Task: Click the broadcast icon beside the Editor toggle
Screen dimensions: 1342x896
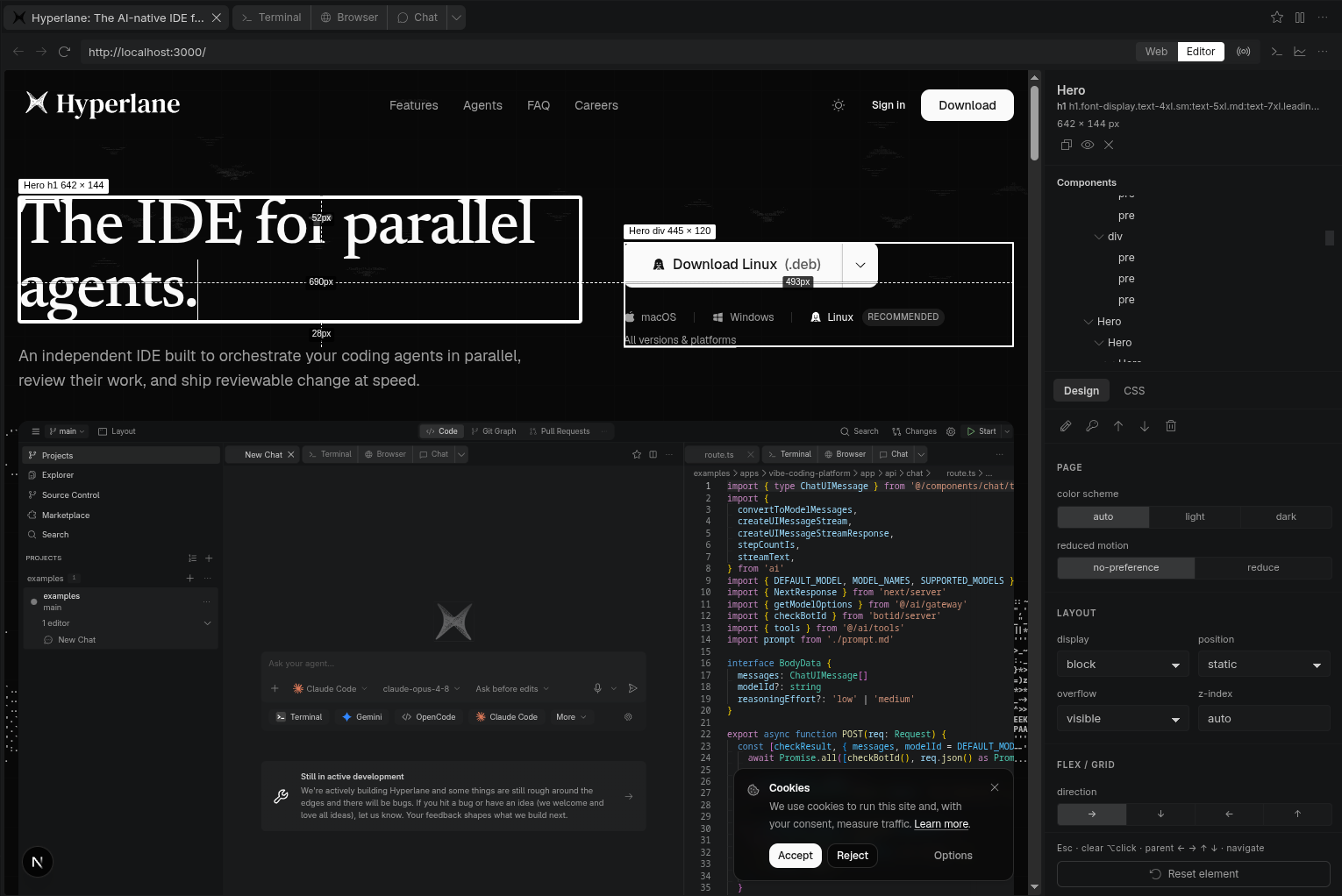Action: [x=1244, y=52]
